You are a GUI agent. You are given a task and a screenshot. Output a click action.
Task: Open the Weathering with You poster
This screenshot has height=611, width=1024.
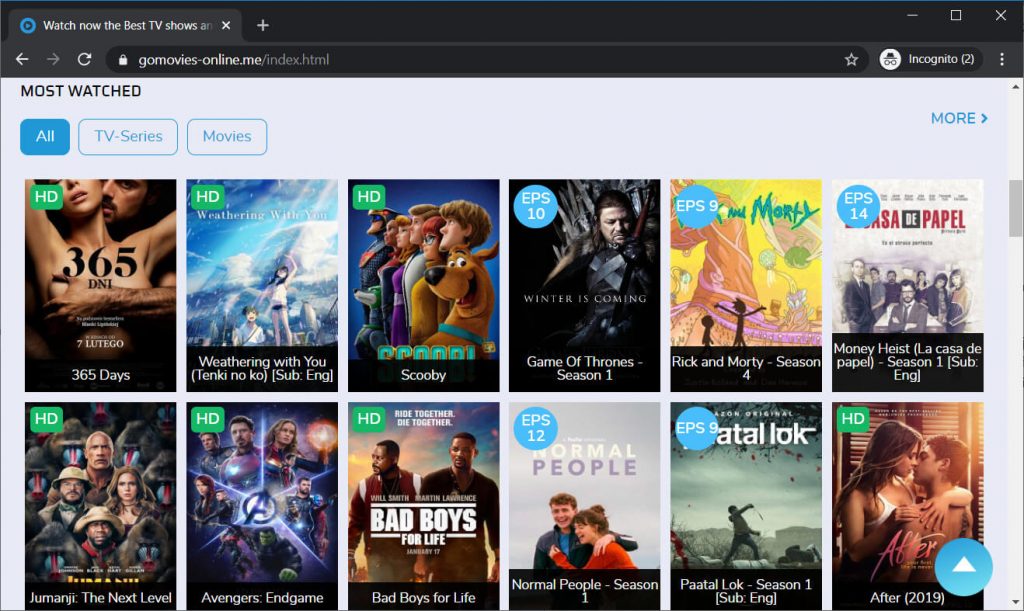pos(262,285)
